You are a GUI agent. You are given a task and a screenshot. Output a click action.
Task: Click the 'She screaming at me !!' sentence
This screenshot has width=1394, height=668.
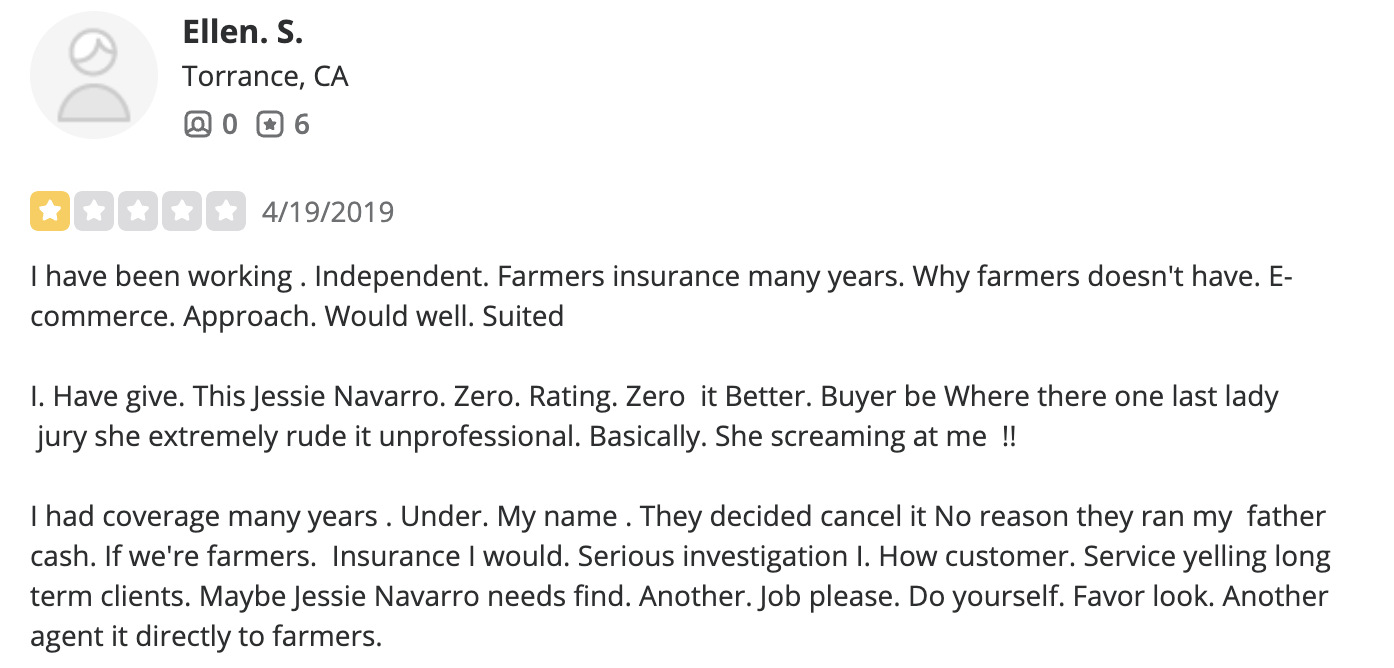pyautogui.click(x=864, y=437)
